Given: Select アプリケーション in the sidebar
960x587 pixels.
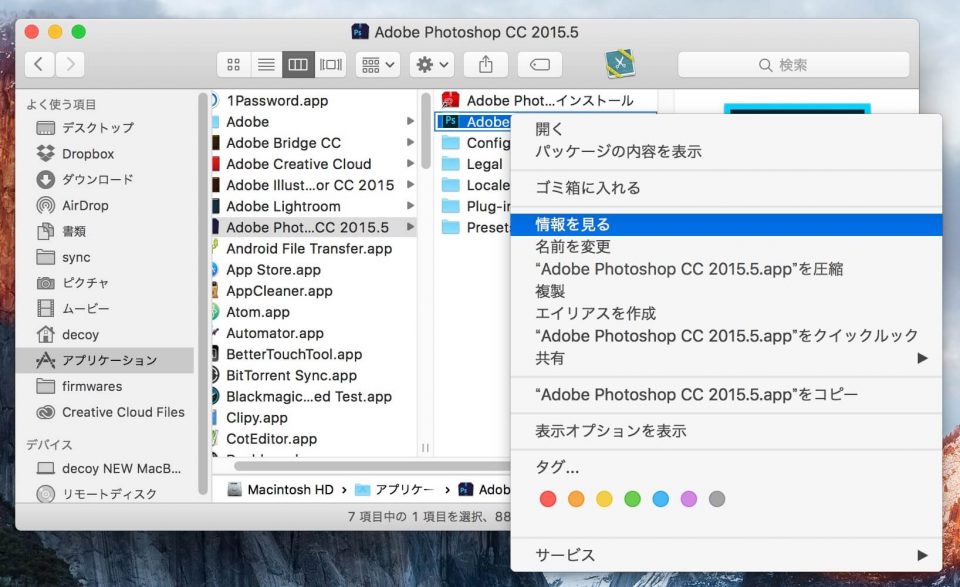Looking at the screenshot, I should pyautogui.click(x=105, y=361).
